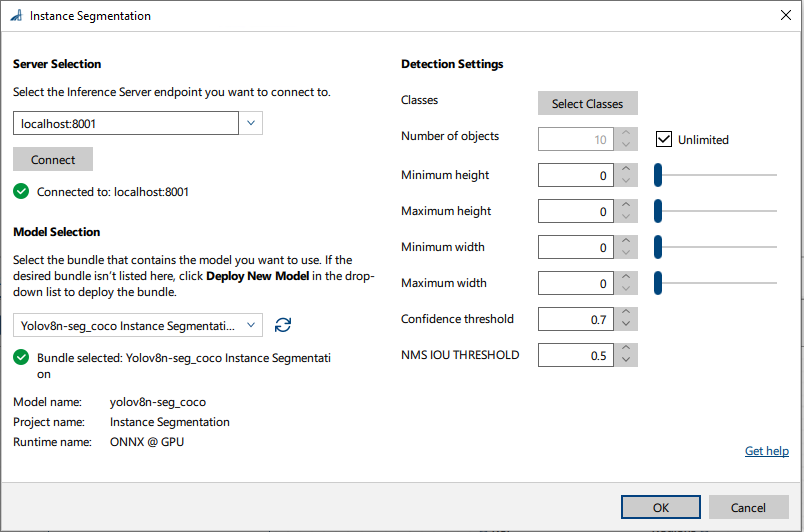
Task: Decrease Minimum width with down arrow
Action: 626,252
